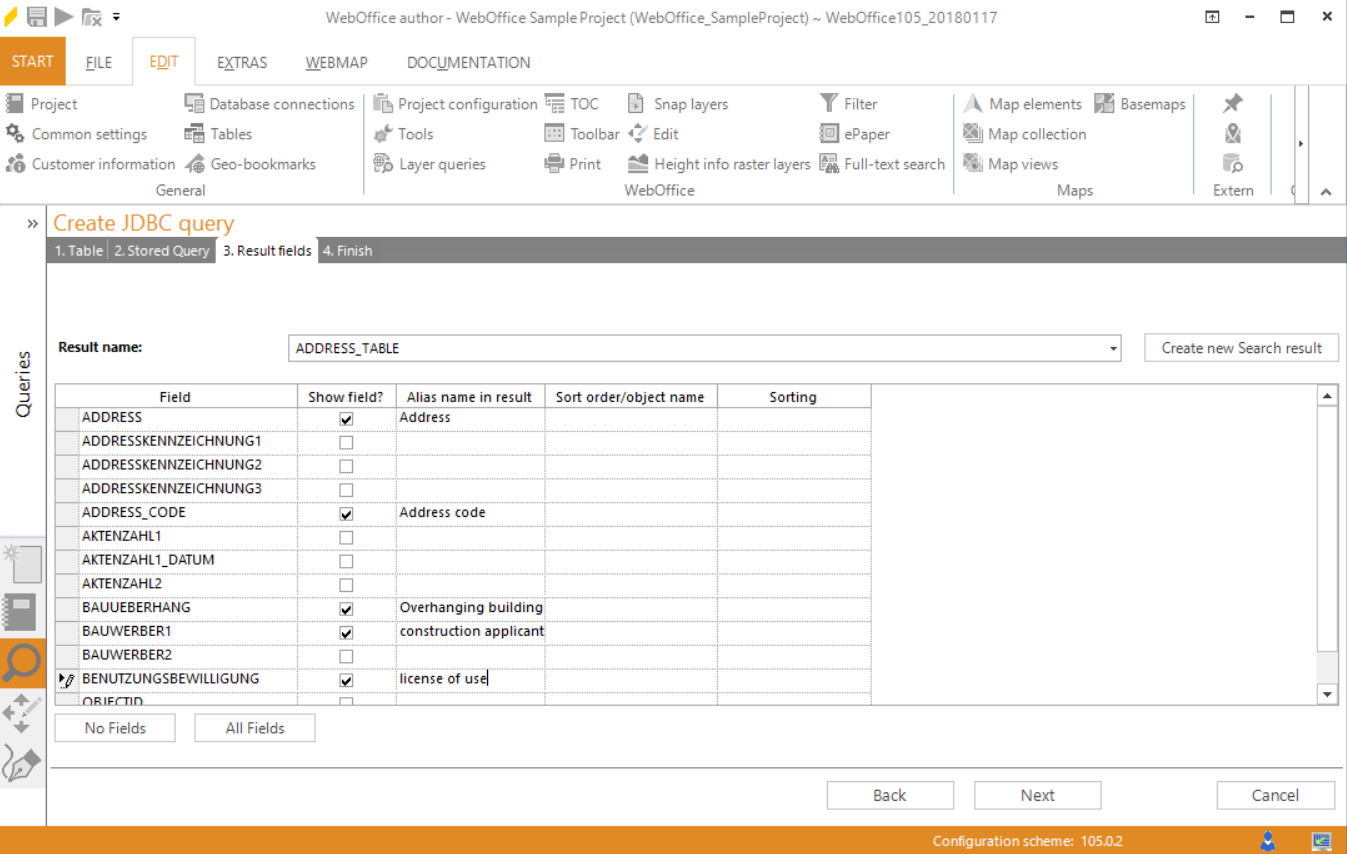
Task: Open the Print configuration tool
Action: click(x=572, y=163)
